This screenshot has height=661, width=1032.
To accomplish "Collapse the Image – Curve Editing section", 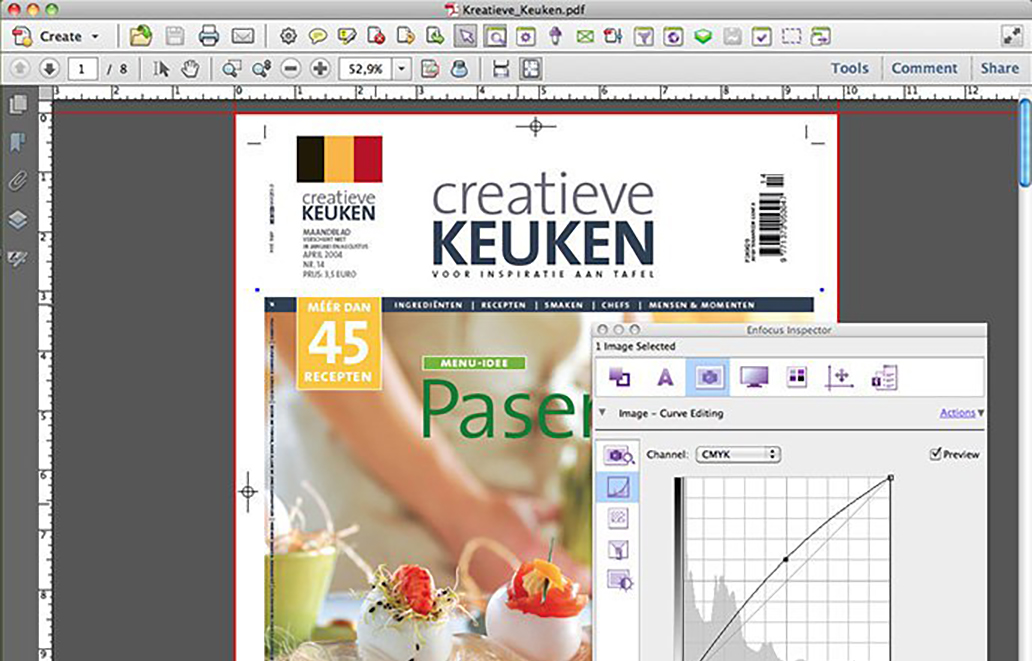I will [603, 413].
